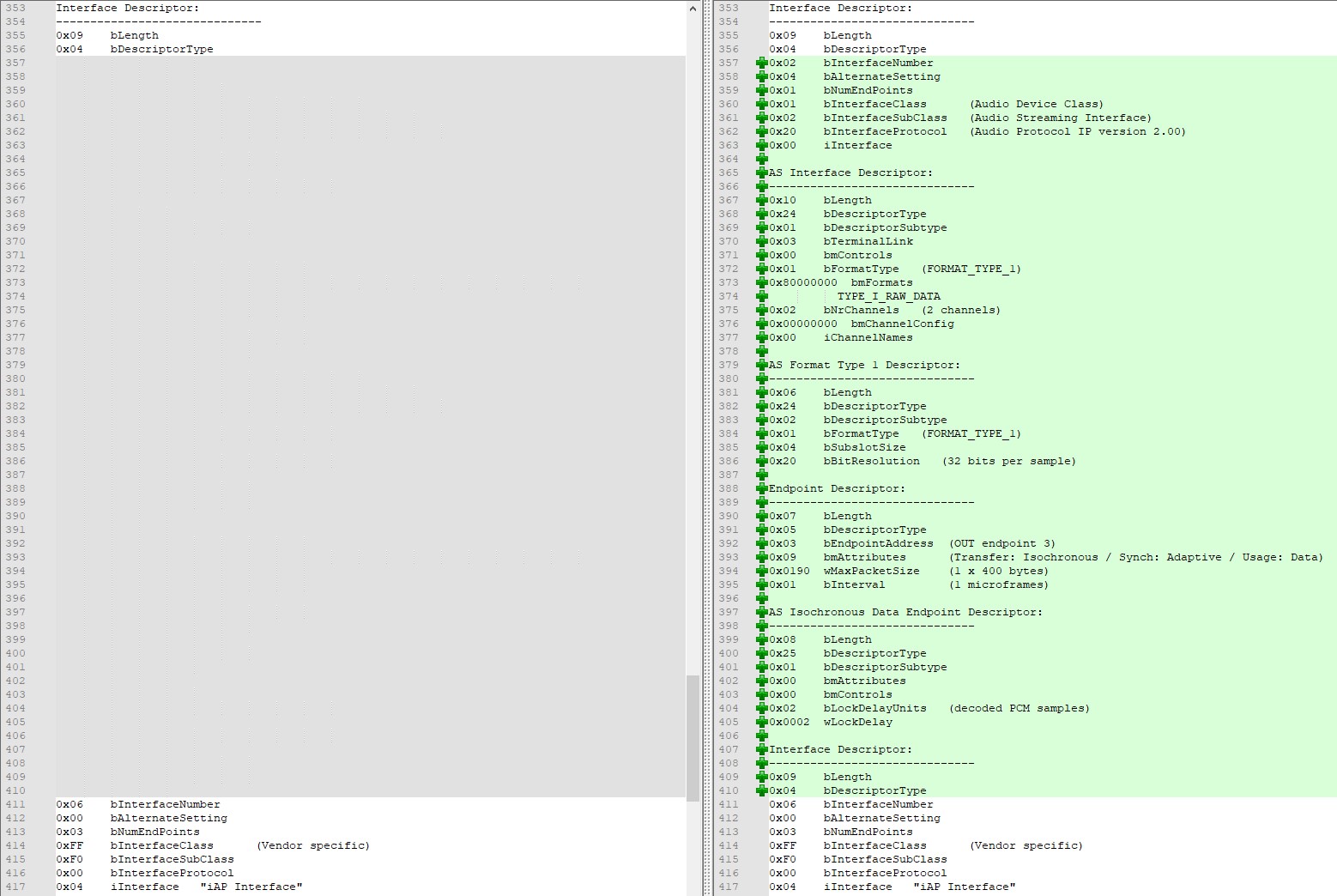Click line number 357 in the left pane gutter
The image size is (1337, 896).
pyautogui.click(x=15, y=63)
